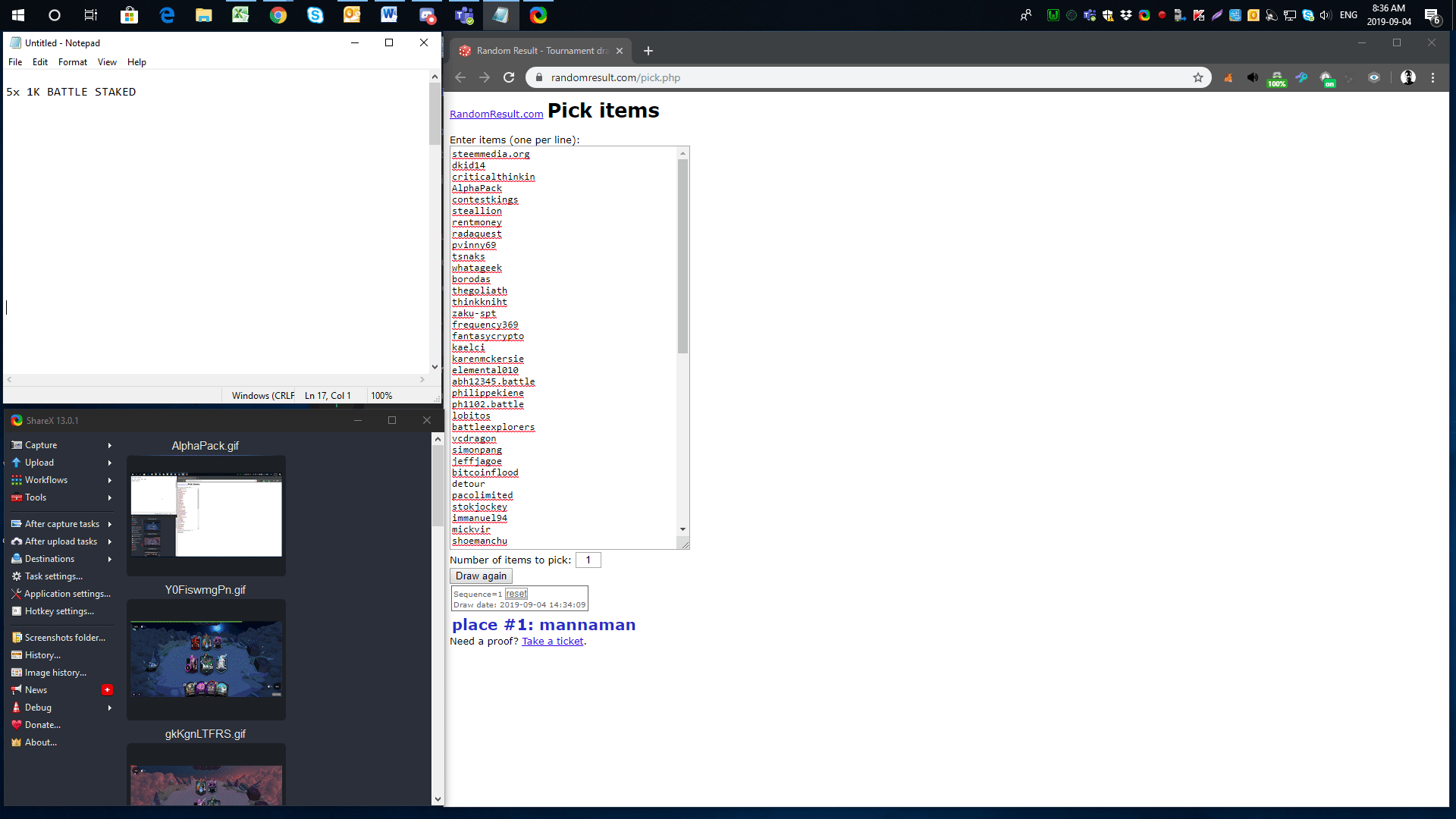
Task: Open Word from taskbar
Action: [389, 15]
